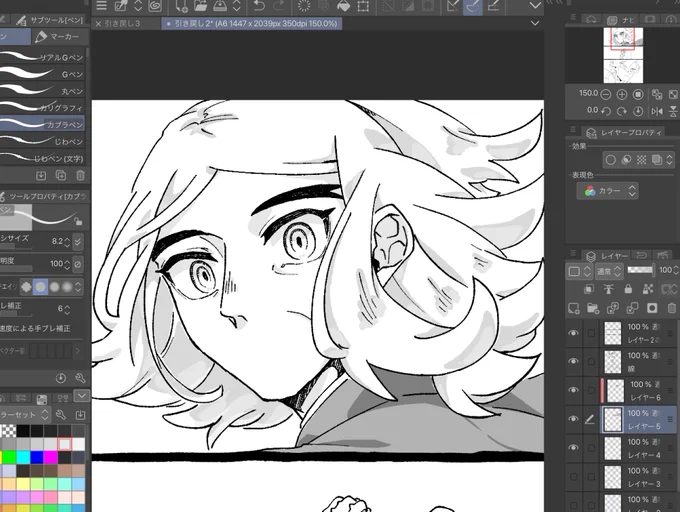The height and width of the screenshot is (512, 680).
Task: Click the clear (dotted circle) icon
Action: tap(304, 5)
